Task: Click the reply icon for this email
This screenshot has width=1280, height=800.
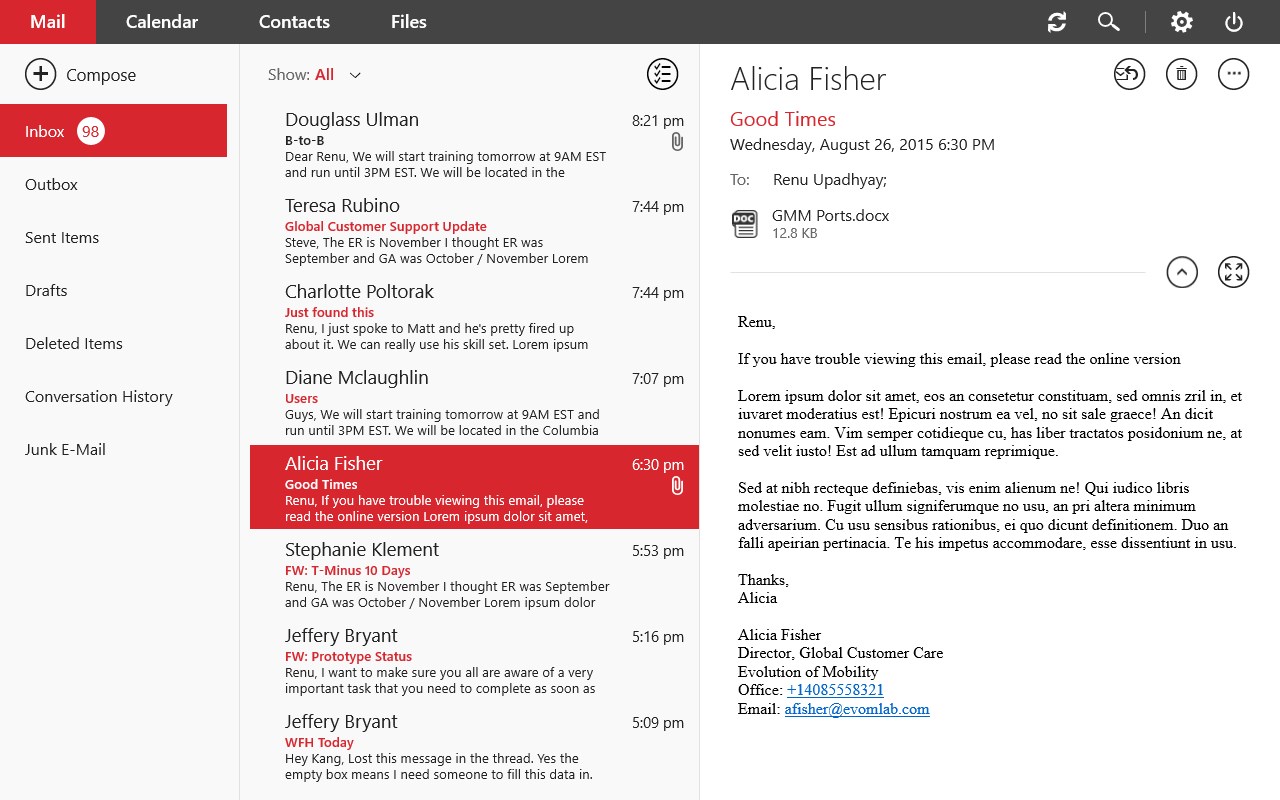Action: (1129, 74)
